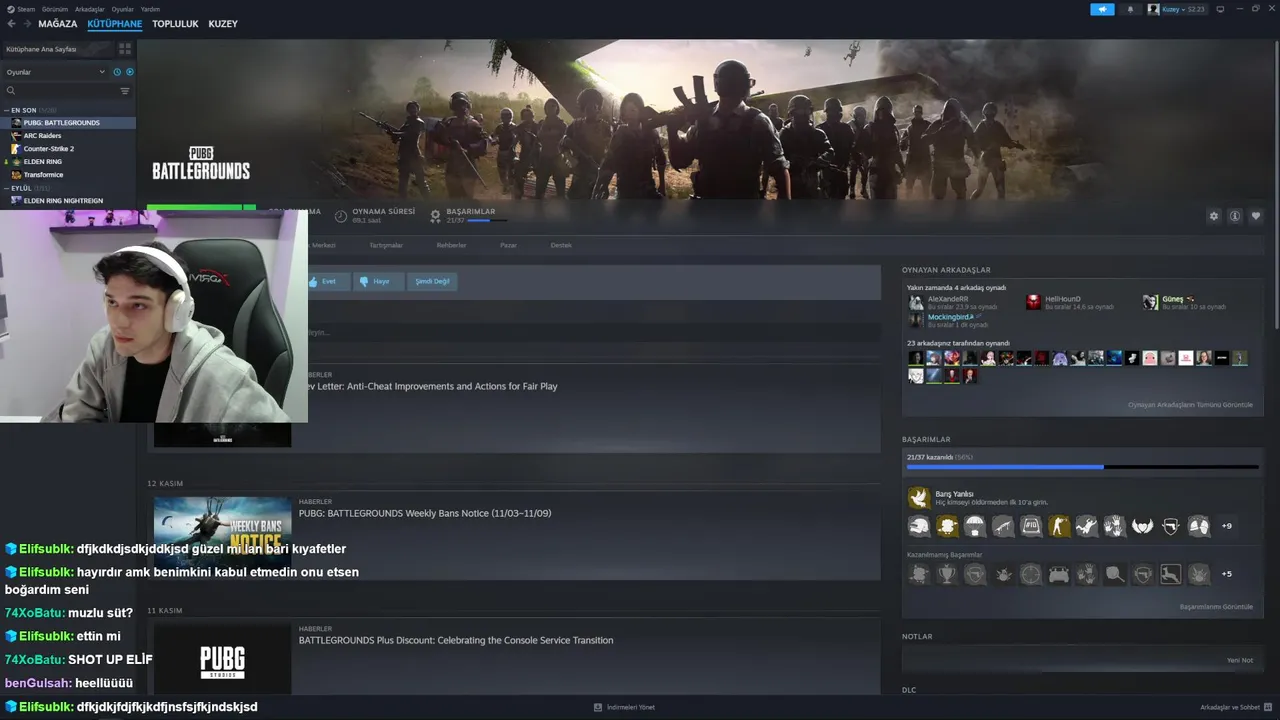Viewport: 1280px width, 720px height.
Task: Toggle ready-to-play filter icon
Action: [x=130, y=72]
